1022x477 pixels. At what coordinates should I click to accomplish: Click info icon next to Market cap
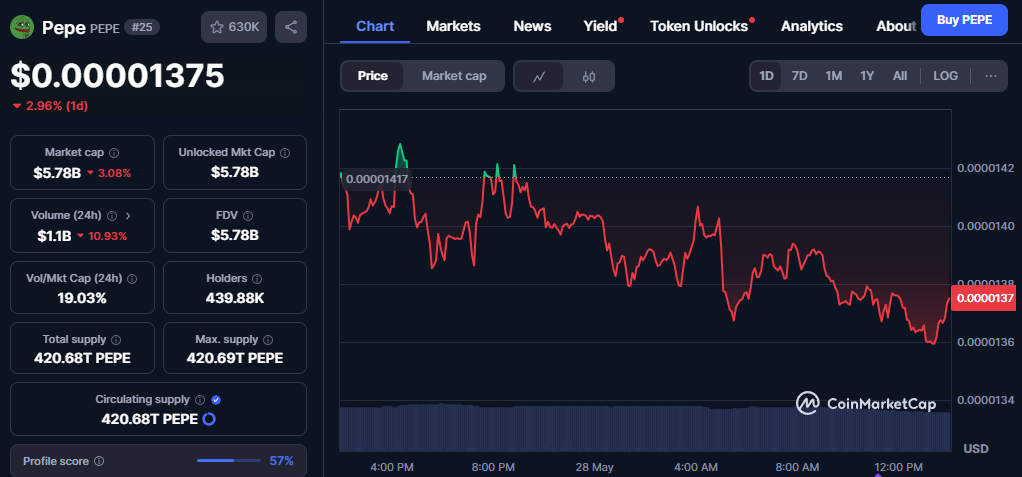pyautogui.click(x=114, y=152)
